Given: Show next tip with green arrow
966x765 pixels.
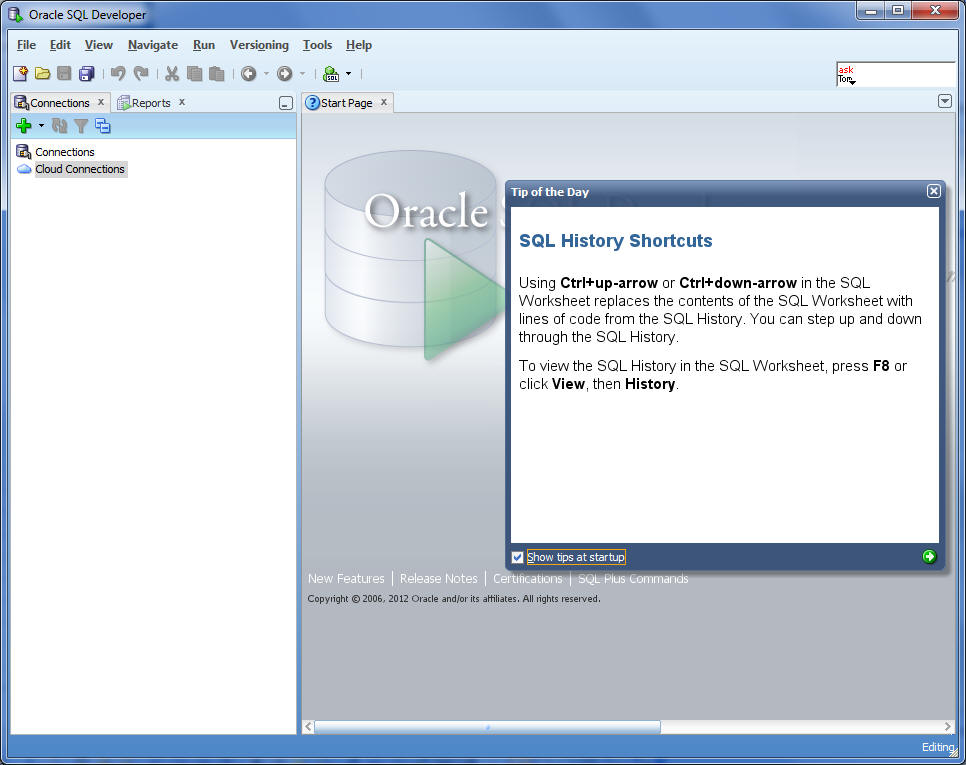Looking at the screenshot, I should click(929, 557).
